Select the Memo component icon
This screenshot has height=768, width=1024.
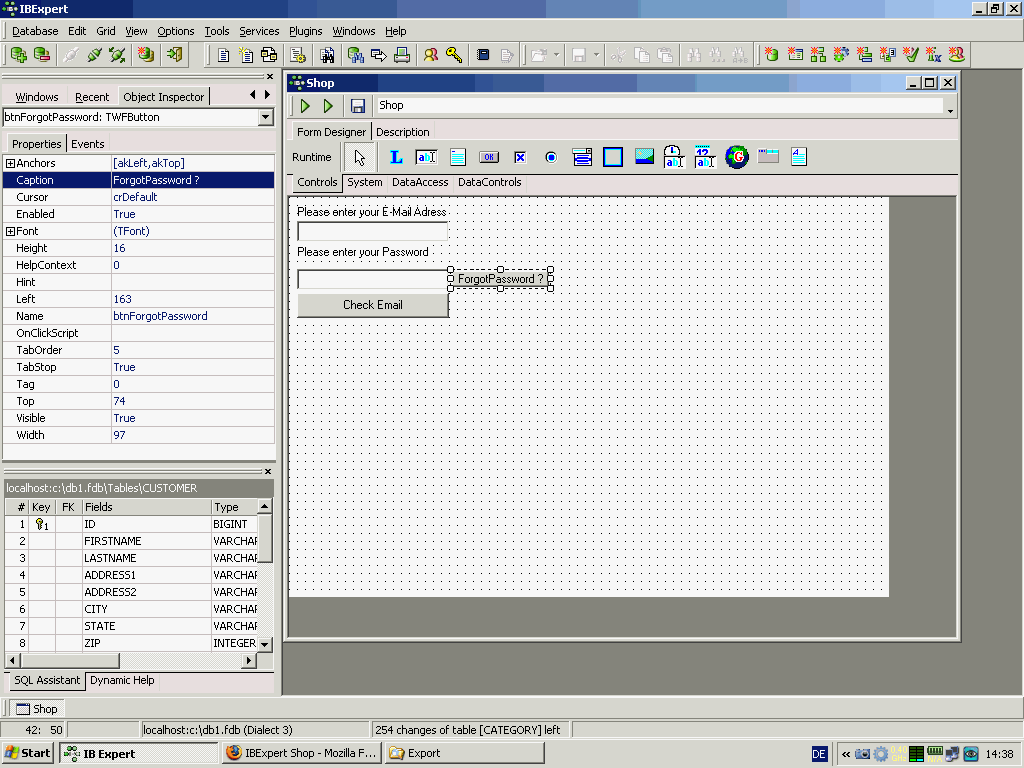(458, 157)
